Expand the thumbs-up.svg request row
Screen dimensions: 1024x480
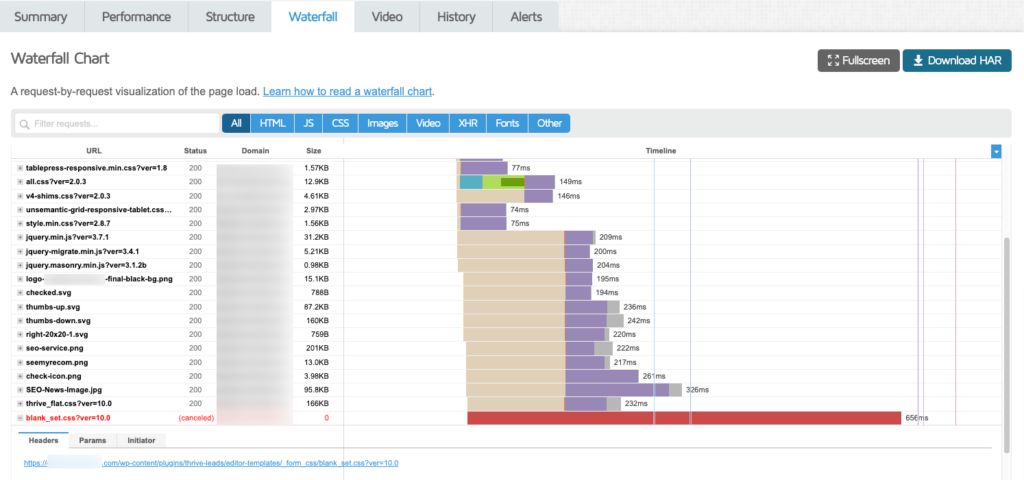click(20, 306)
